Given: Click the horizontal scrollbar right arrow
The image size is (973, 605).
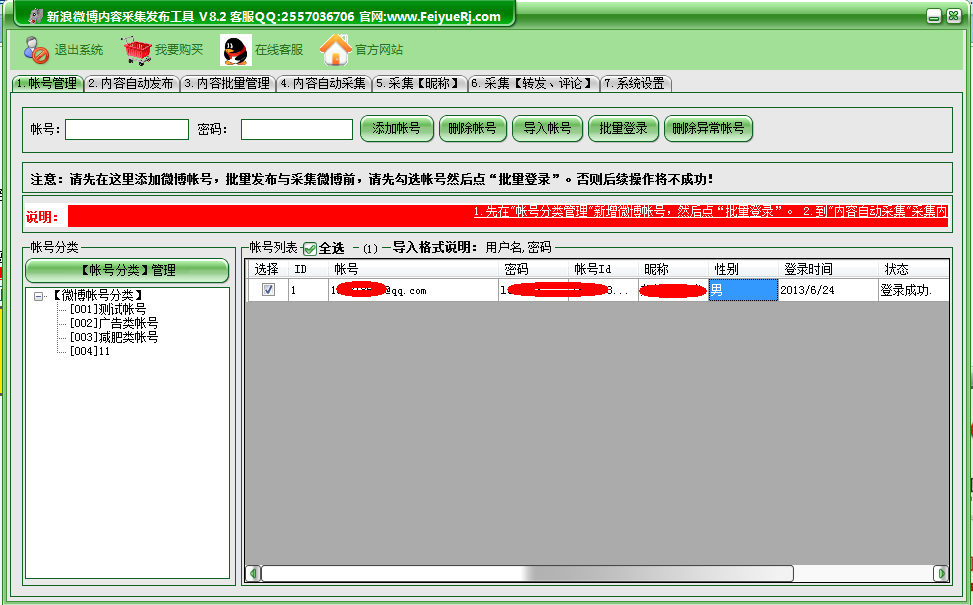Looking at the screenshot, I should [941, 573].
